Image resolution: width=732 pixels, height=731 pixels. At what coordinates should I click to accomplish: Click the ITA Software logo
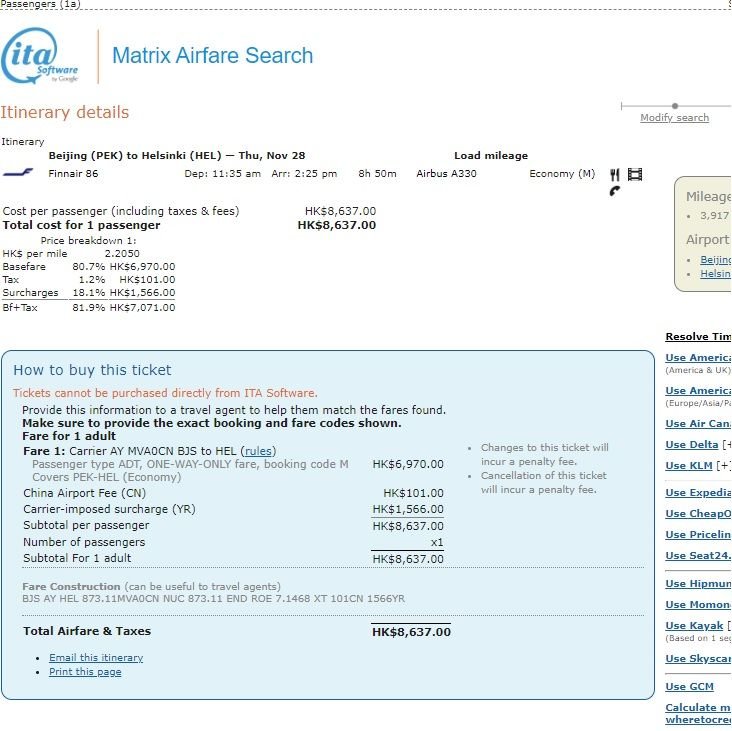pos(40,56)
